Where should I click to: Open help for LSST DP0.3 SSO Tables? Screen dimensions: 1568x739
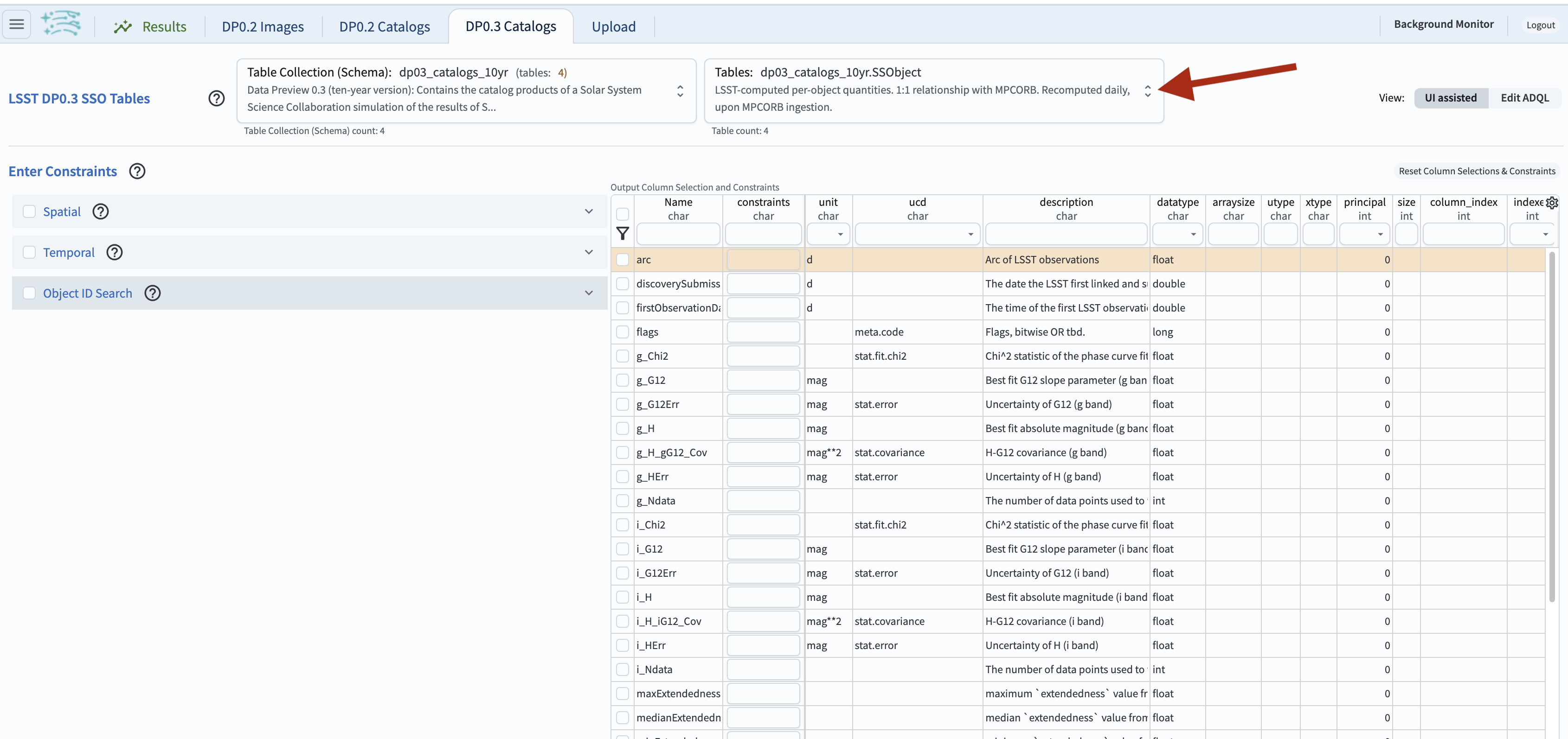pyautogui.click(x=216, y=98)
